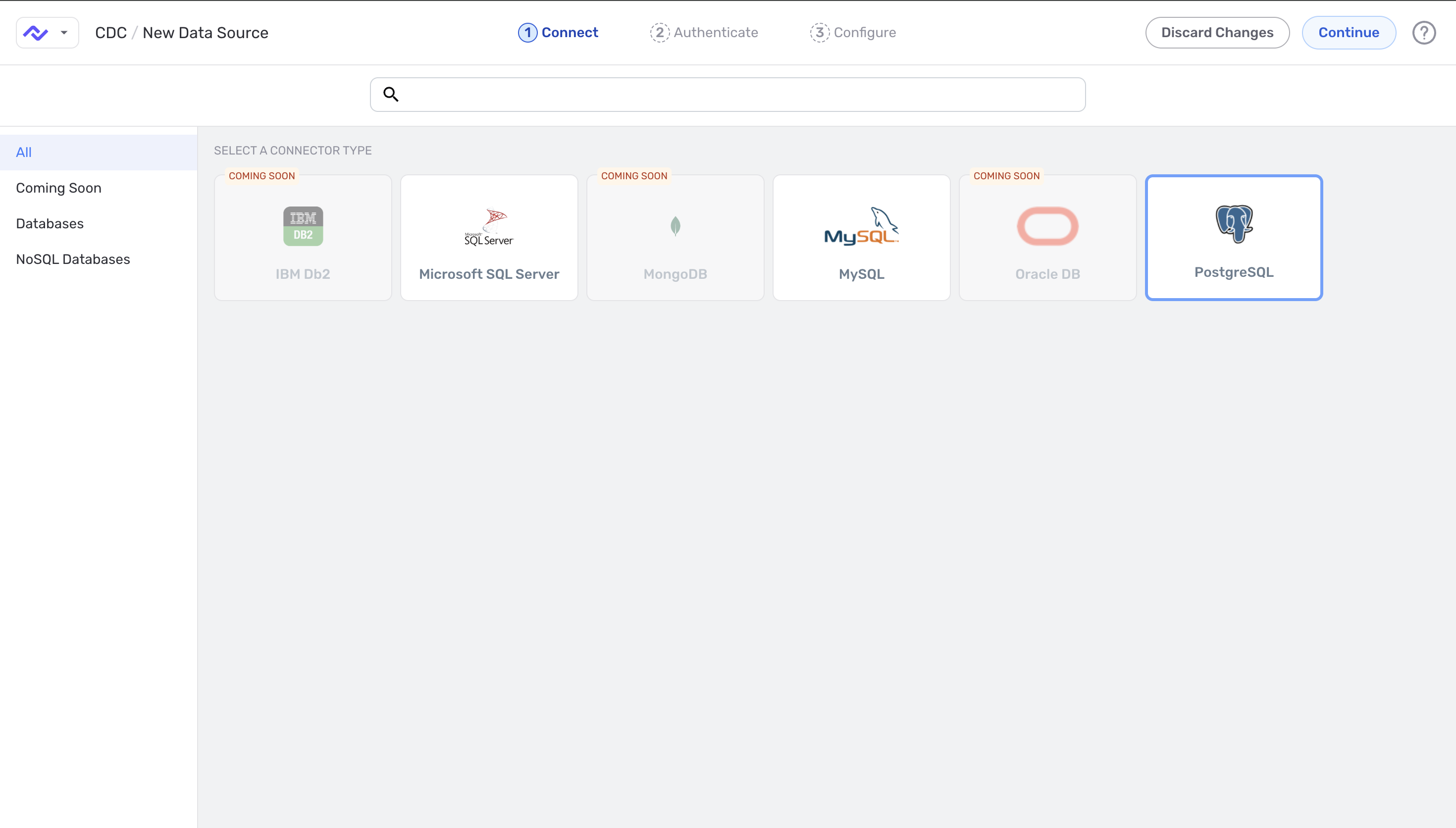Click the MySQL card label

point(861,274)
